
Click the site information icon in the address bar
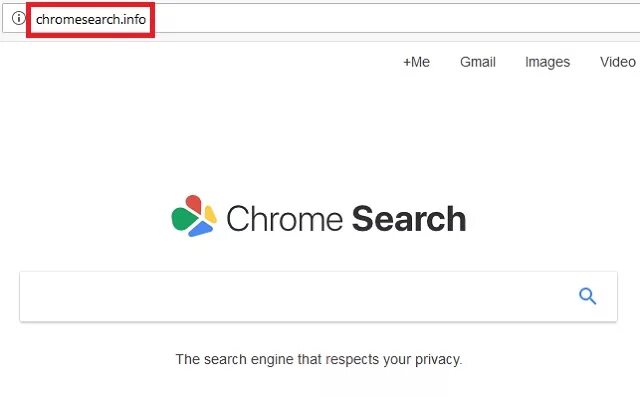[x=18, y=18]
